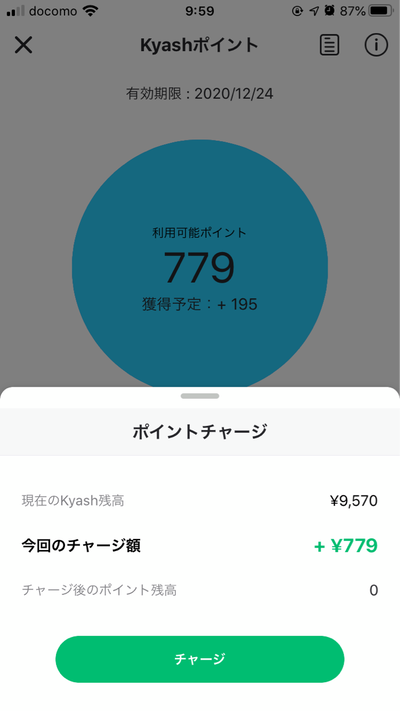
Task: Tap the green チャージ button
Action: click(200, 659)
